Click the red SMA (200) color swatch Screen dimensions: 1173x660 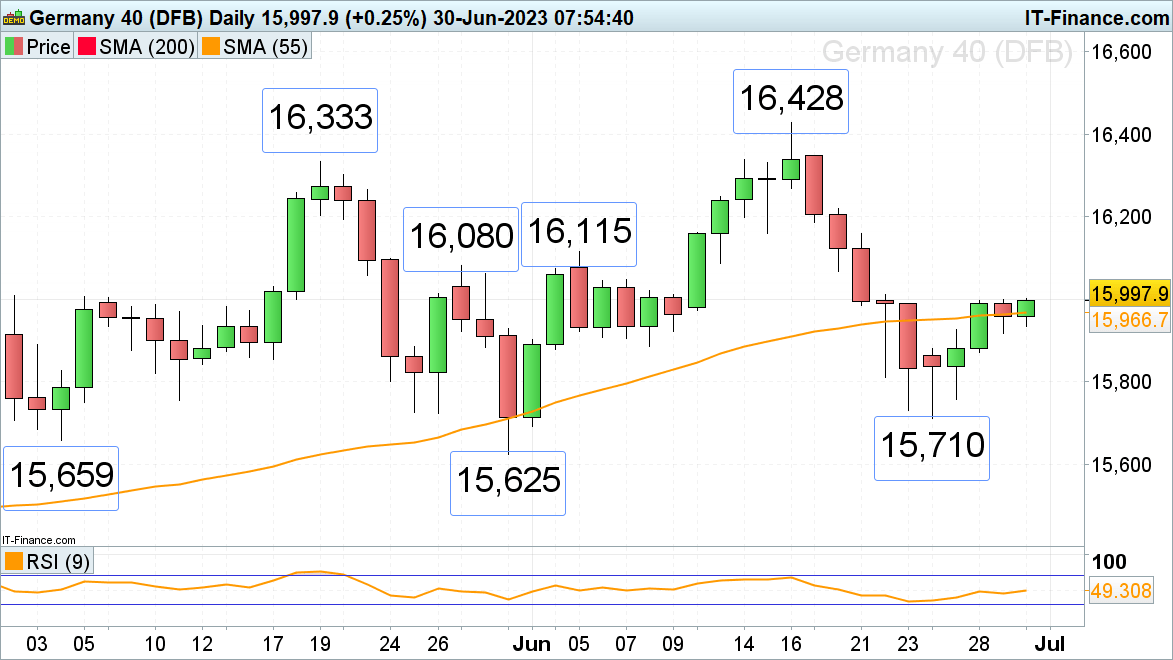coord(87,46)
